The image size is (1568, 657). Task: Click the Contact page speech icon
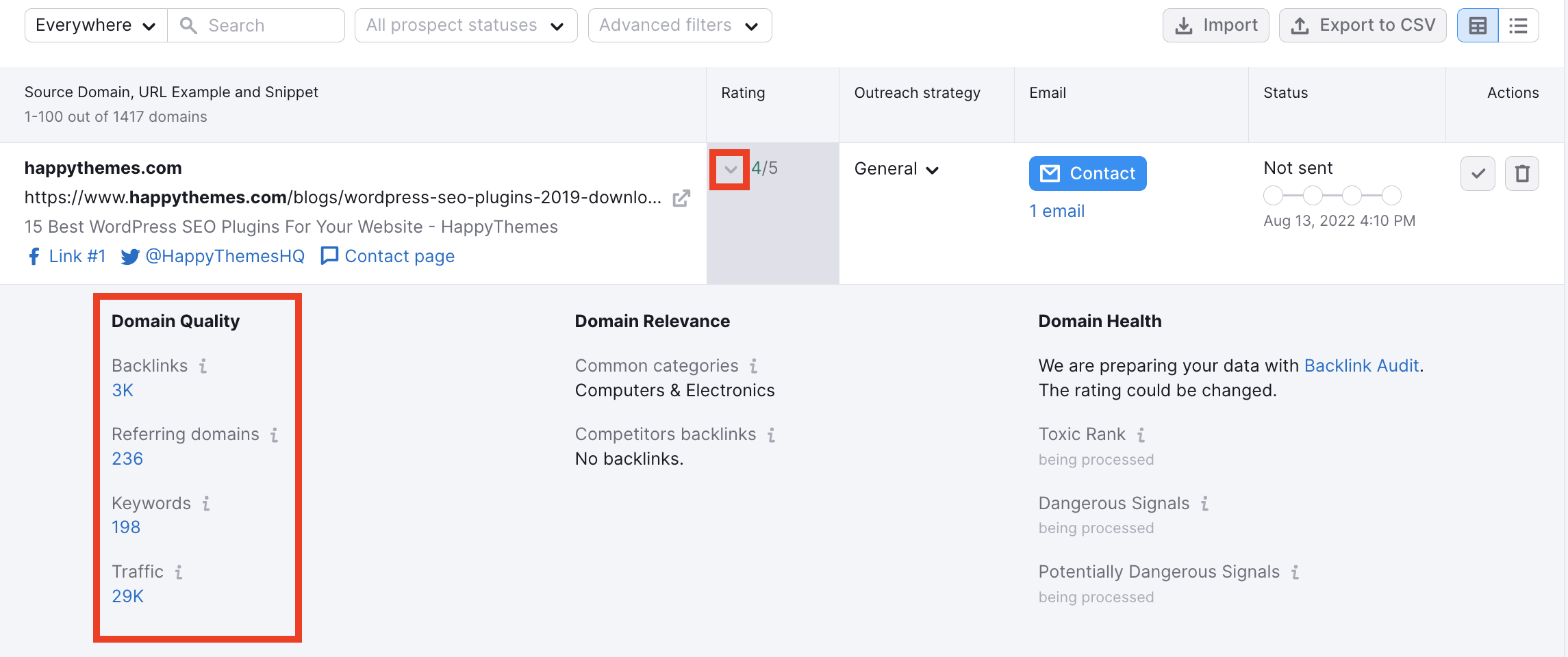329,256
